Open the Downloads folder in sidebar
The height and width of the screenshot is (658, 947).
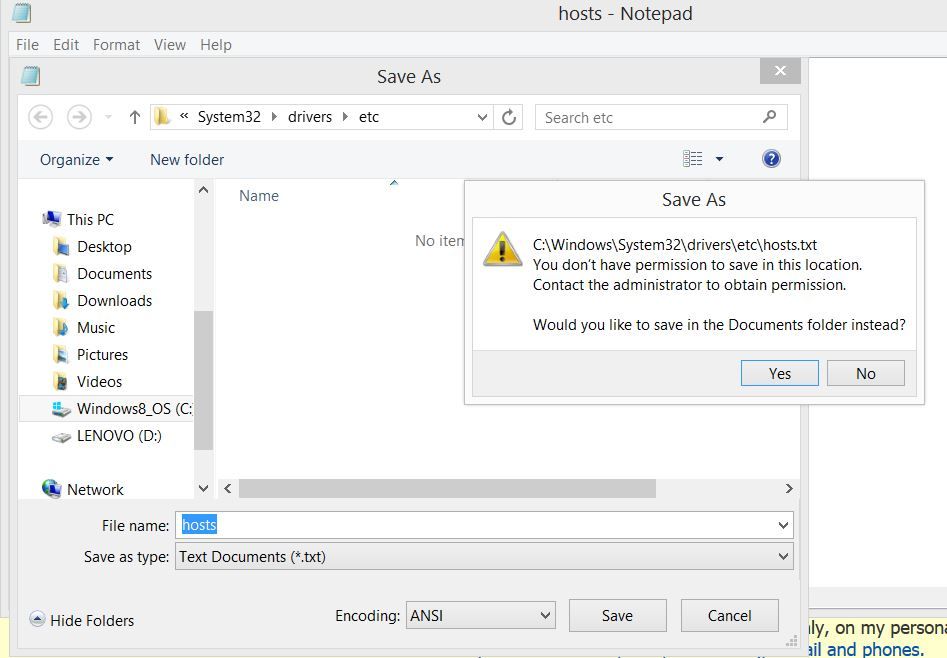pyautogui.click(x=114, y=300)
